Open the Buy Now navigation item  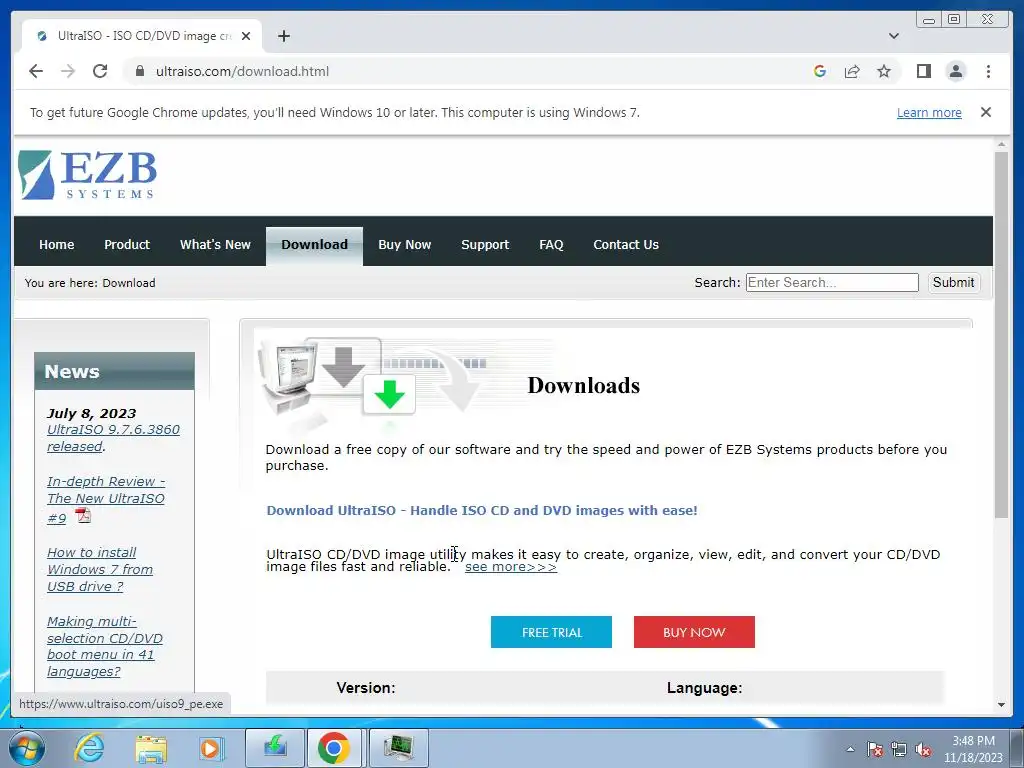[x=404, y=244]
